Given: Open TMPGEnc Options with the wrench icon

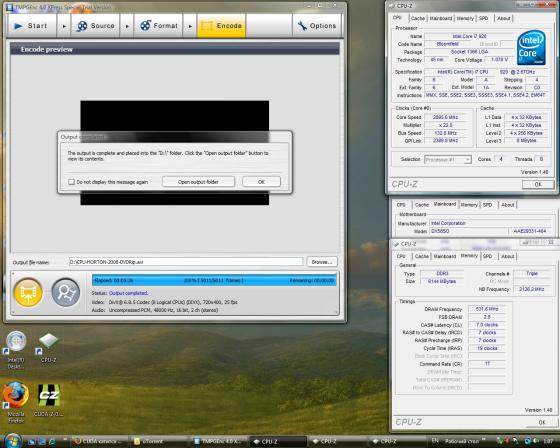Looking at the screenshot, I should (317, 26).
